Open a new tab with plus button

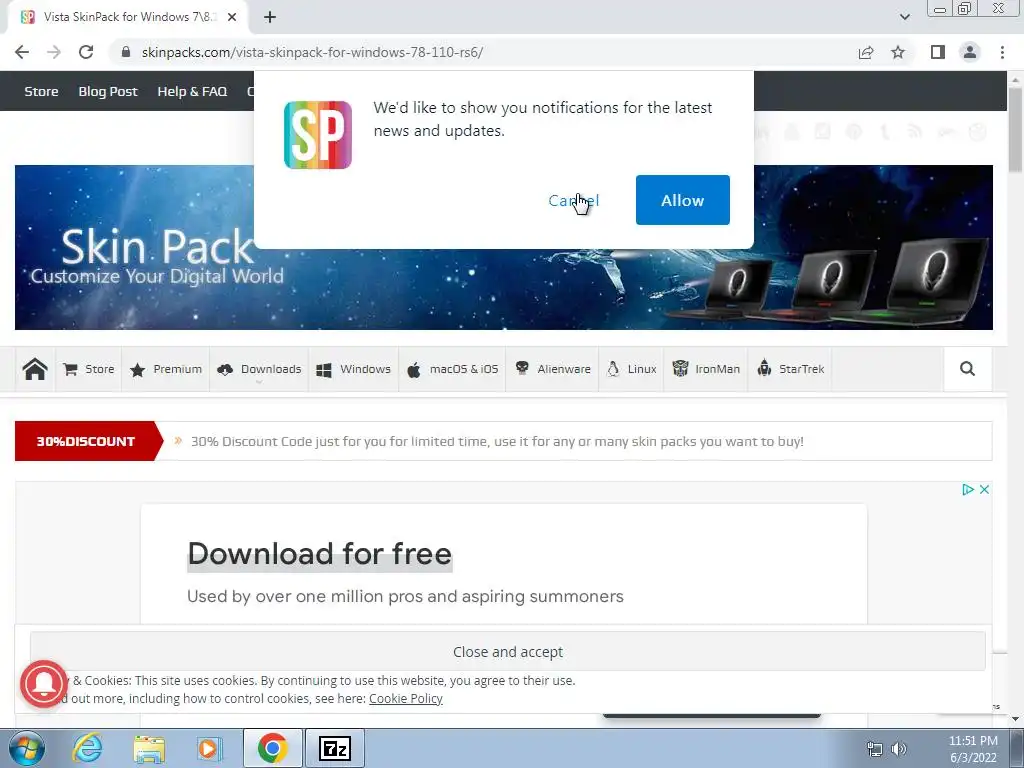point(270,17)
